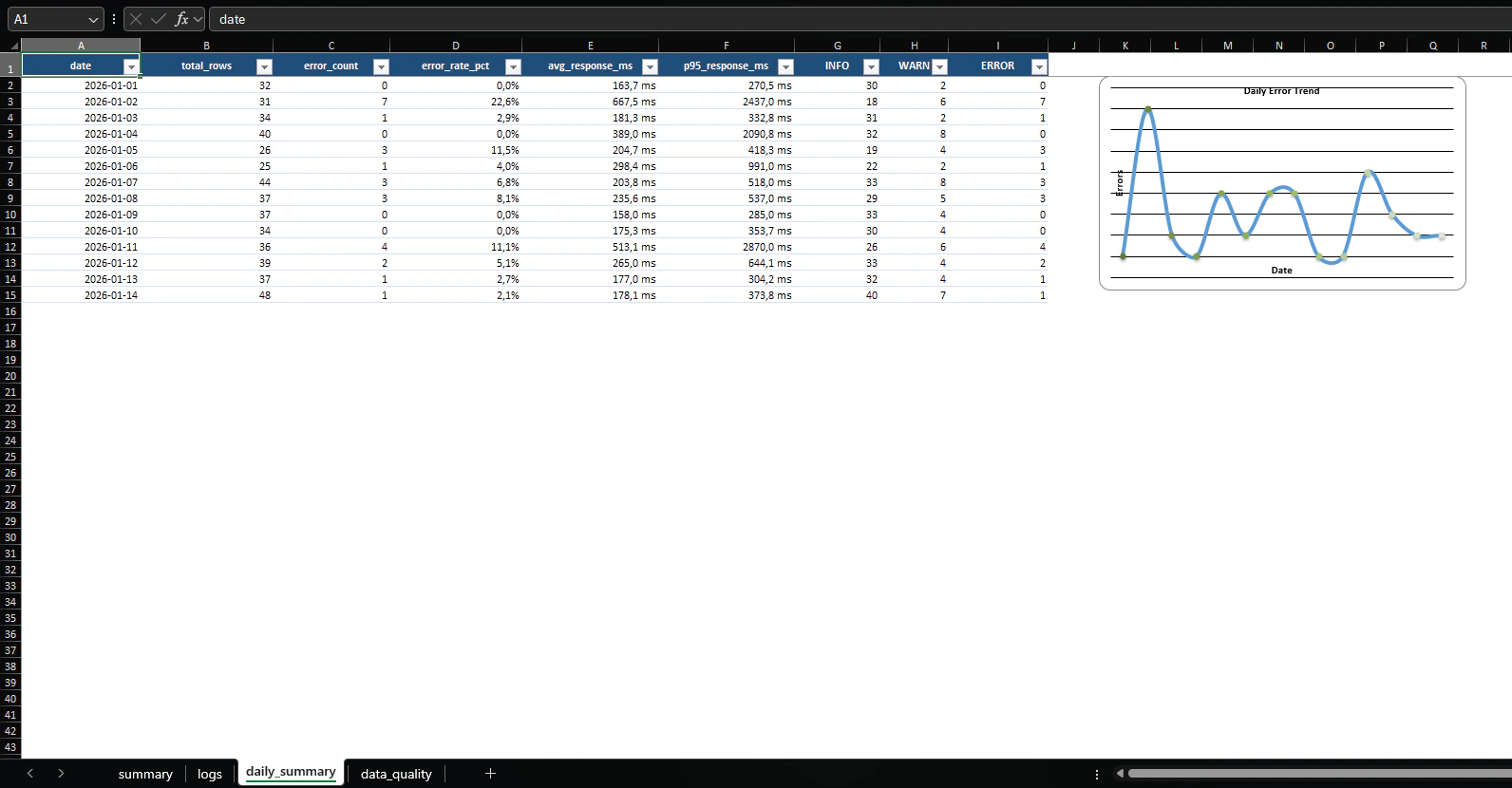Switch to the data_quality sheet tab
The image size is (1512, 788).
click(x=396, y=774)
